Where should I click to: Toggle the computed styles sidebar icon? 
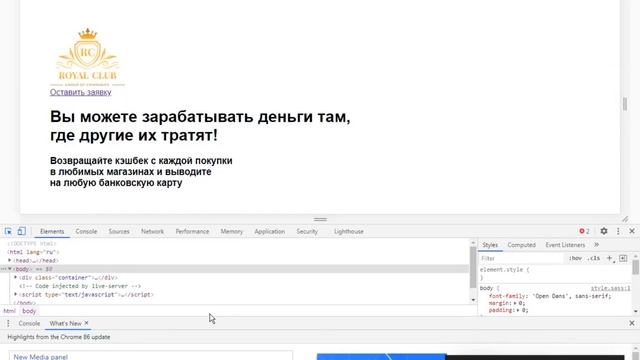pyautogui.click(x=623, y=258)
